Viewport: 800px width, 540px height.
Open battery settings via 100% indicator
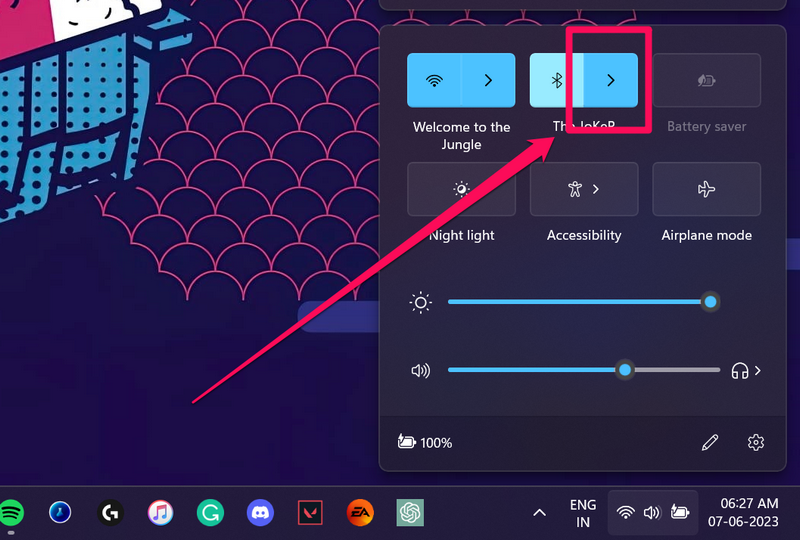[425, 442]
